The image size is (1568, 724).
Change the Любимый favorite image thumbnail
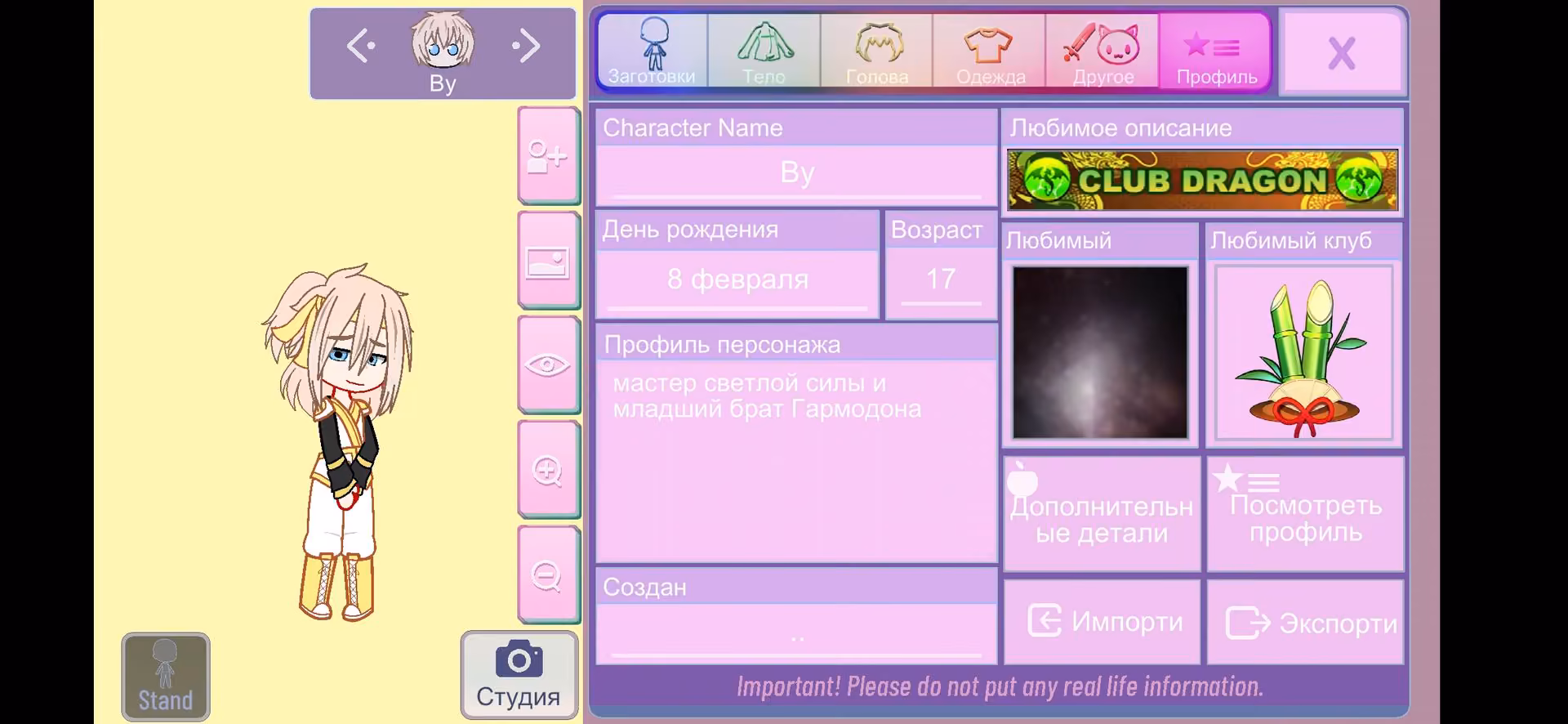[1100, 352]
